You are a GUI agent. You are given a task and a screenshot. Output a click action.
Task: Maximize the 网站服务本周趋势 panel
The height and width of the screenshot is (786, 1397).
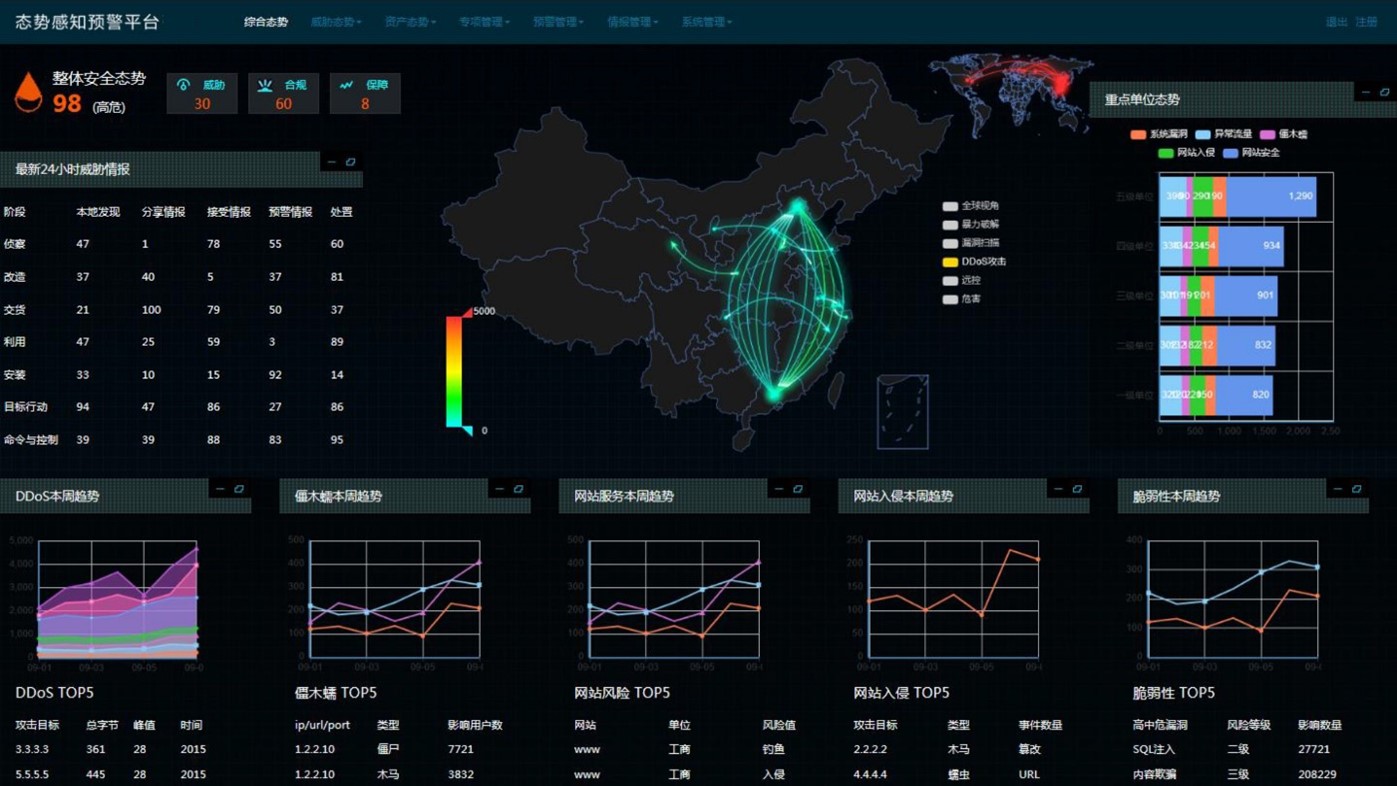[797, 489]
